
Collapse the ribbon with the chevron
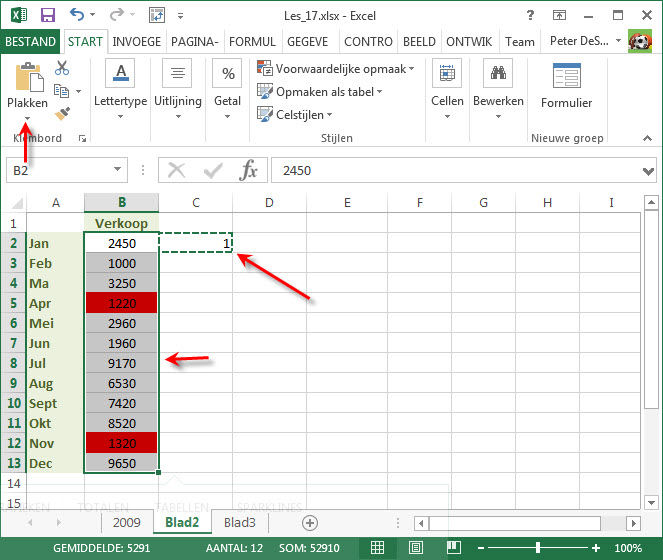647,138
